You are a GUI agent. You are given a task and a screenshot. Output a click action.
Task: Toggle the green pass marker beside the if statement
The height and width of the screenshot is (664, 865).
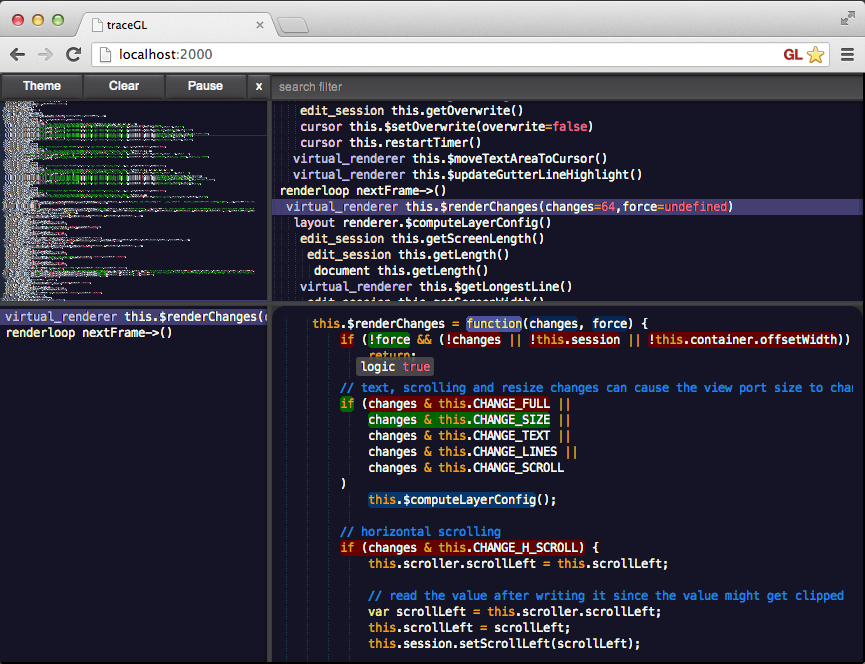click(347, 403)
